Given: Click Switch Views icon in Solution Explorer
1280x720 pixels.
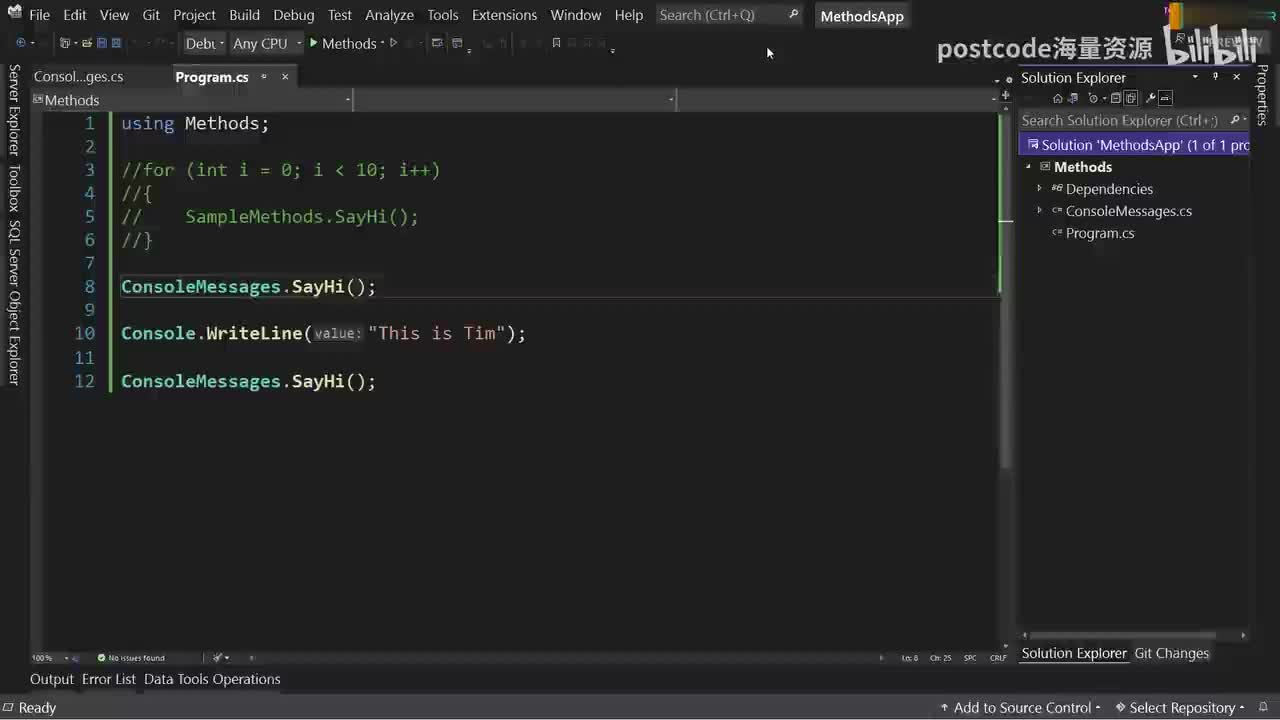Looking at the screenshot, I should click(1073, 98).
